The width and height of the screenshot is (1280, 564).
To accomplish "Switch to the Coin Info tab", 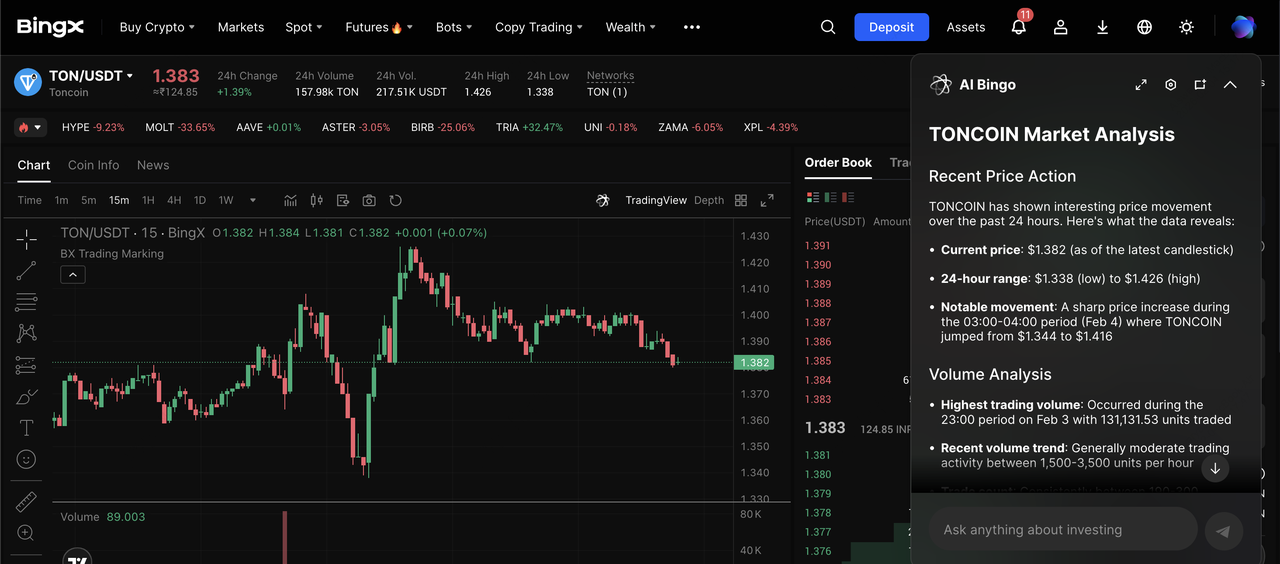I will tap(93, 165).
